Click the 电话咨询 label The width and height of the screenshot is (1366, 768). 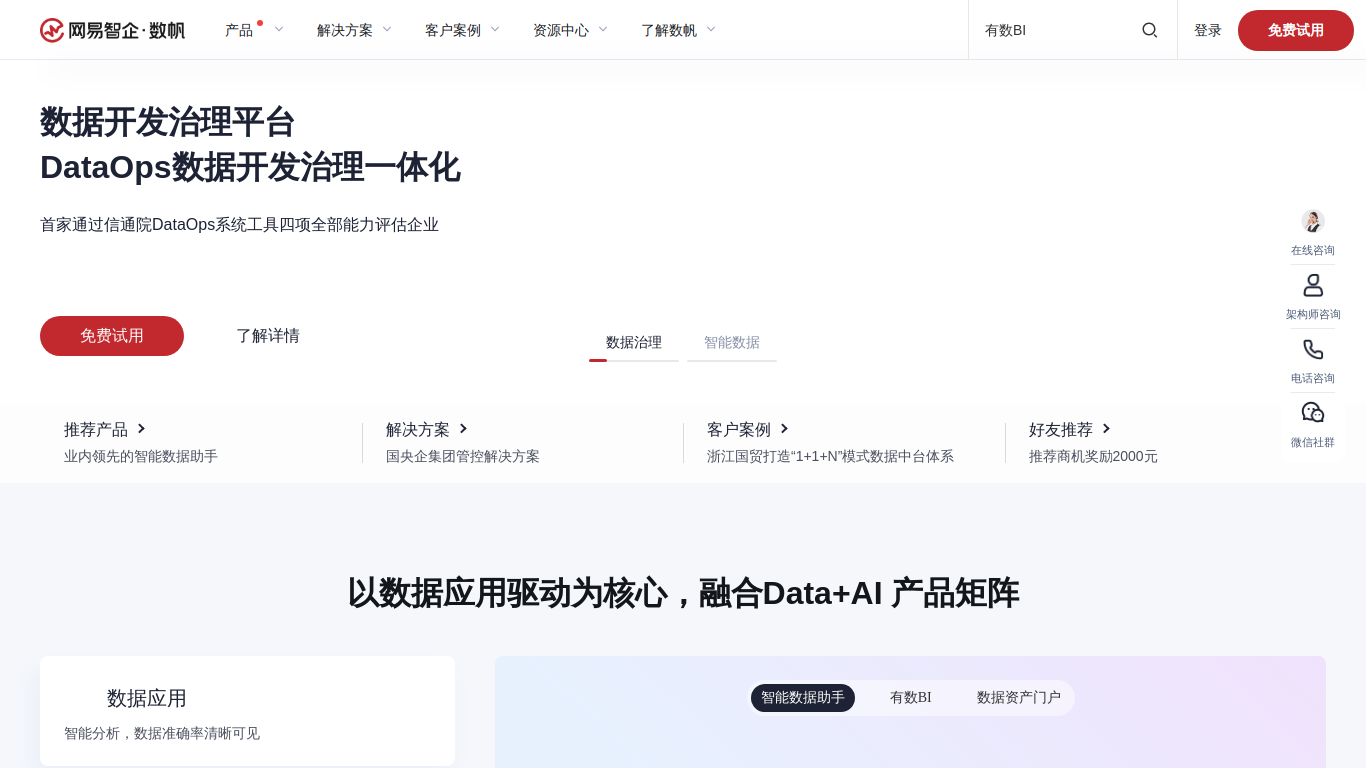coord(1313,378)
